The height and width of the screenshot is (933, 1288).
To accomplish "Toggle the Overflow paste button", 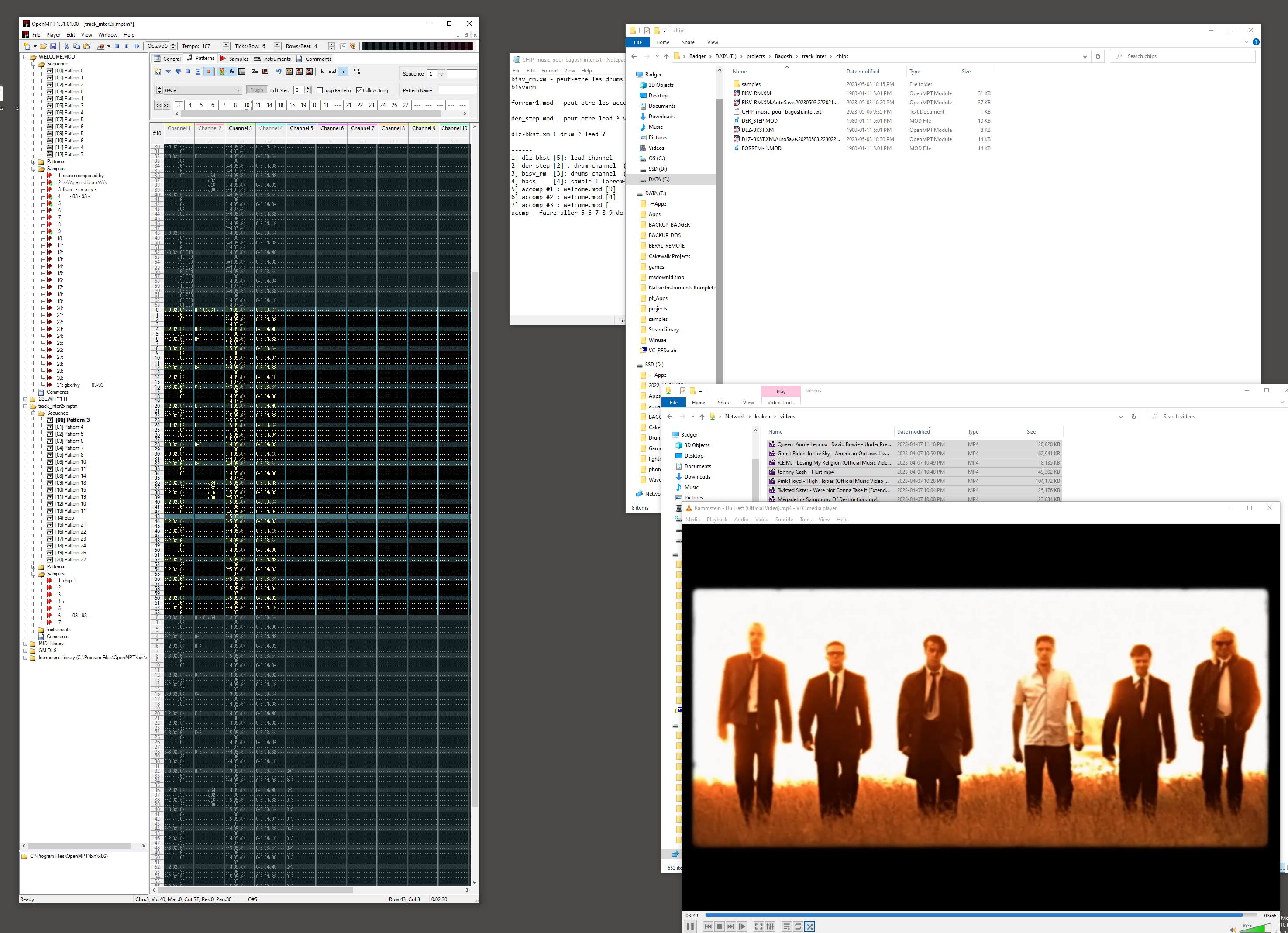I will [x=356, y=72].
